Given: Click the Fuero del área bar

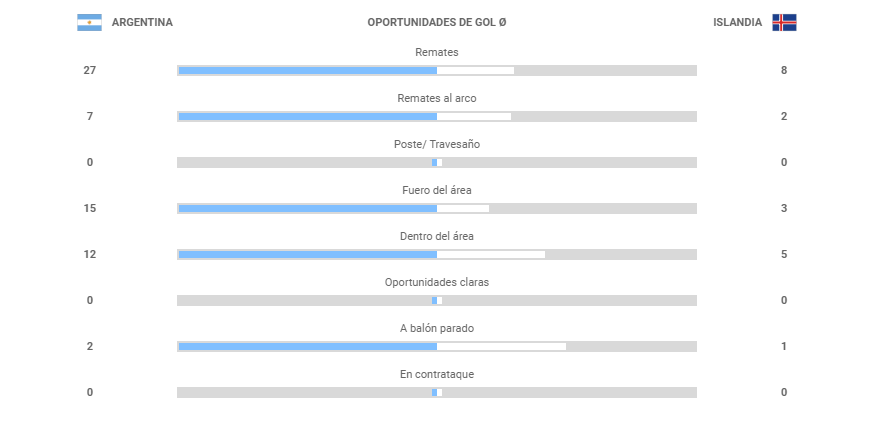Looking at the screenshot, I should tap(436, 208).
